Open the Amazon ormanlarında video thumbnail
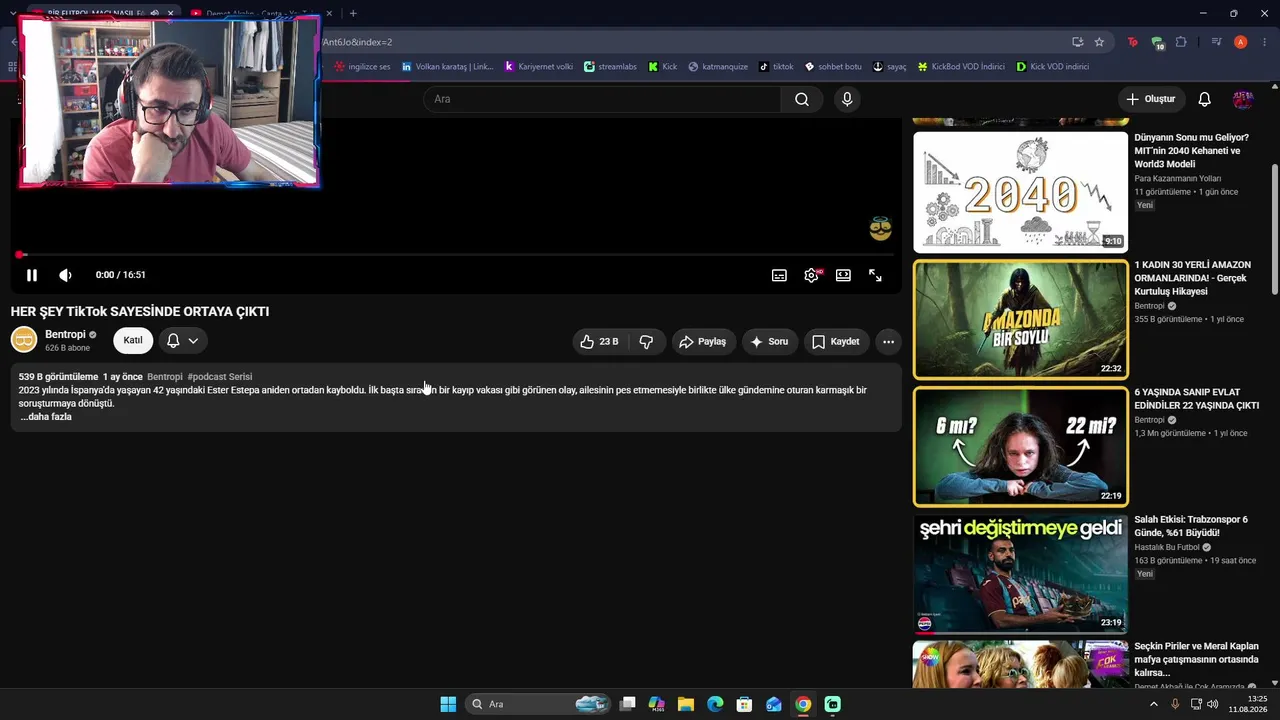Image resolution: width=1280 pixels, height=720 pixels. pos(1020,319)
